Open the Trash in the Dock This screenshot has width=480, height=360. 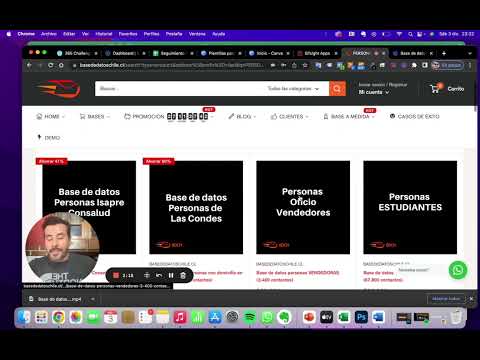(x=456, y=317)
